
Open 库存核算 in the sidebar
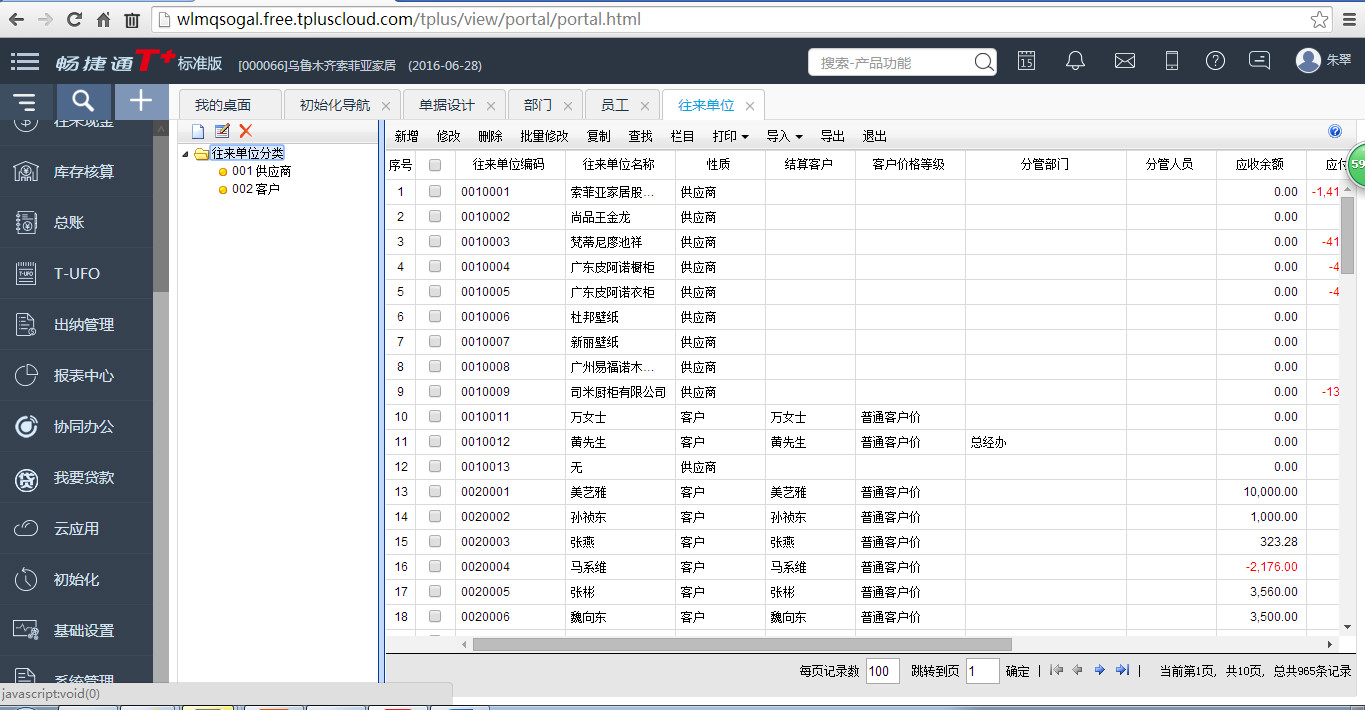pyautogui.click(x=76, y=172)
